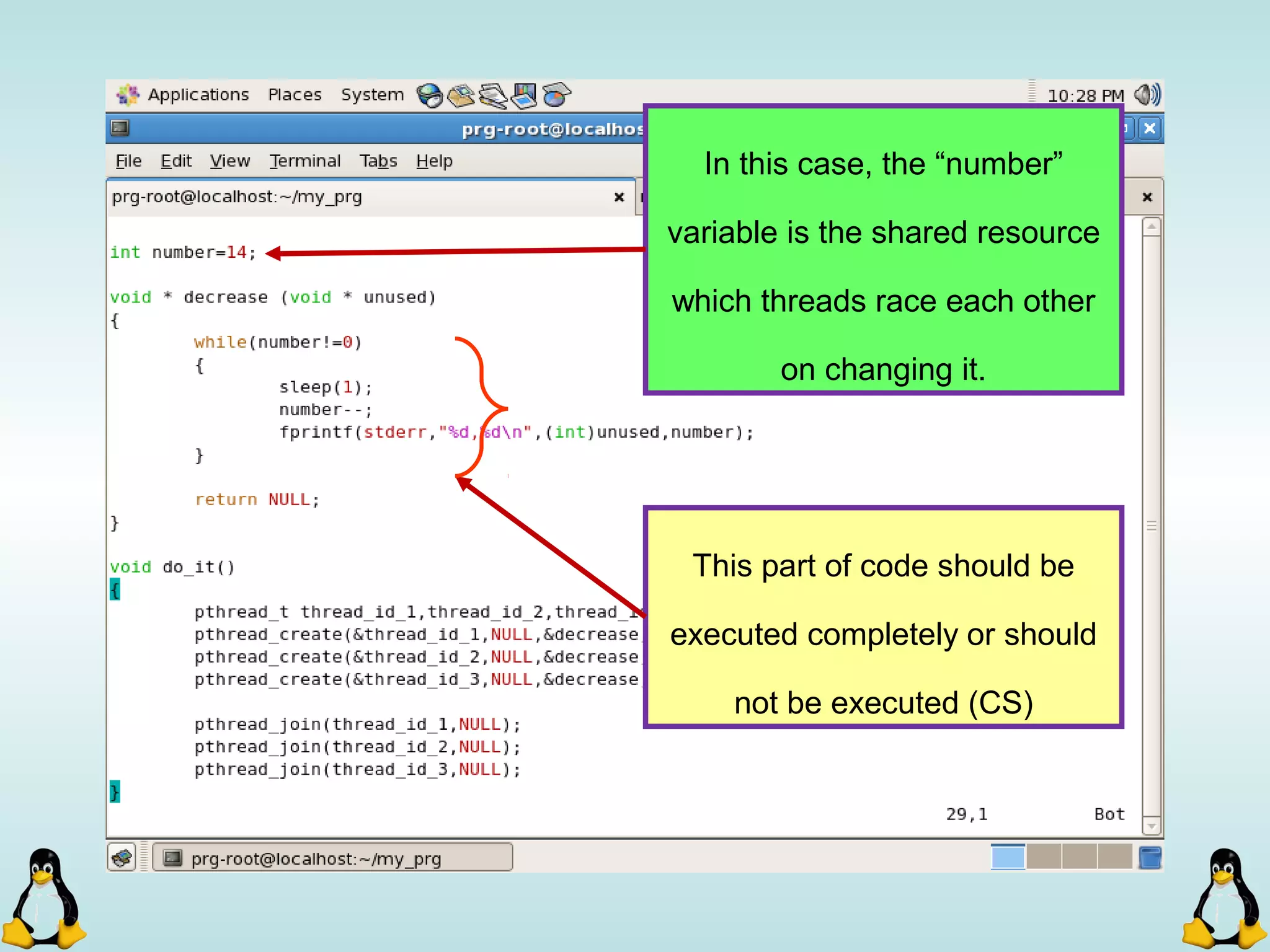Click the 'return NULL;' line
Image resolution: width=1270 pixels, height=952 pixels.
[x=257, y=500]
